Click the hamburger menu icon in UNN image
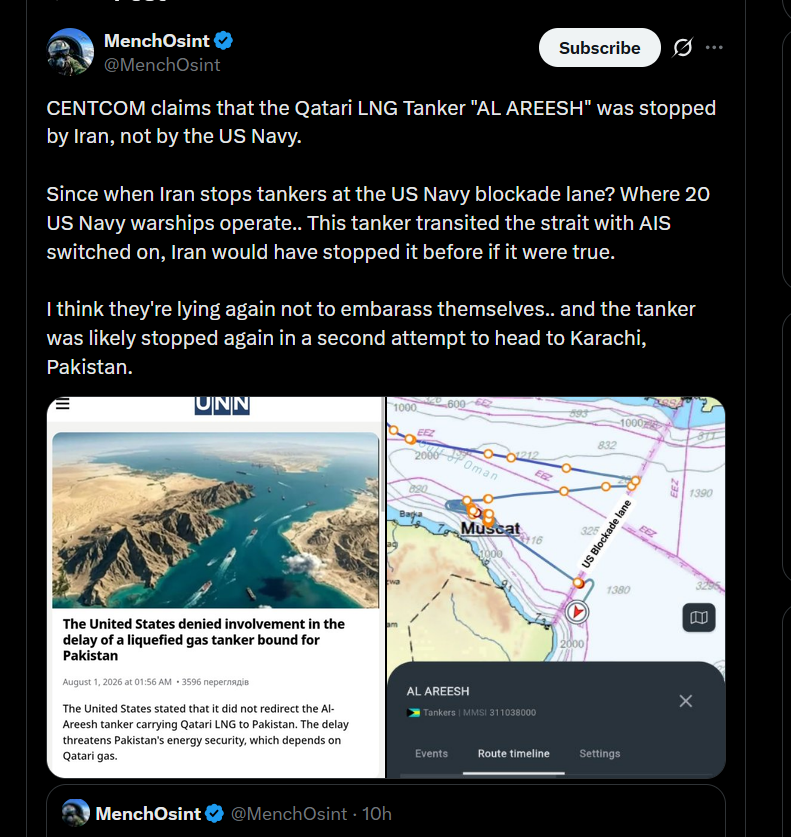 (62, 404)
